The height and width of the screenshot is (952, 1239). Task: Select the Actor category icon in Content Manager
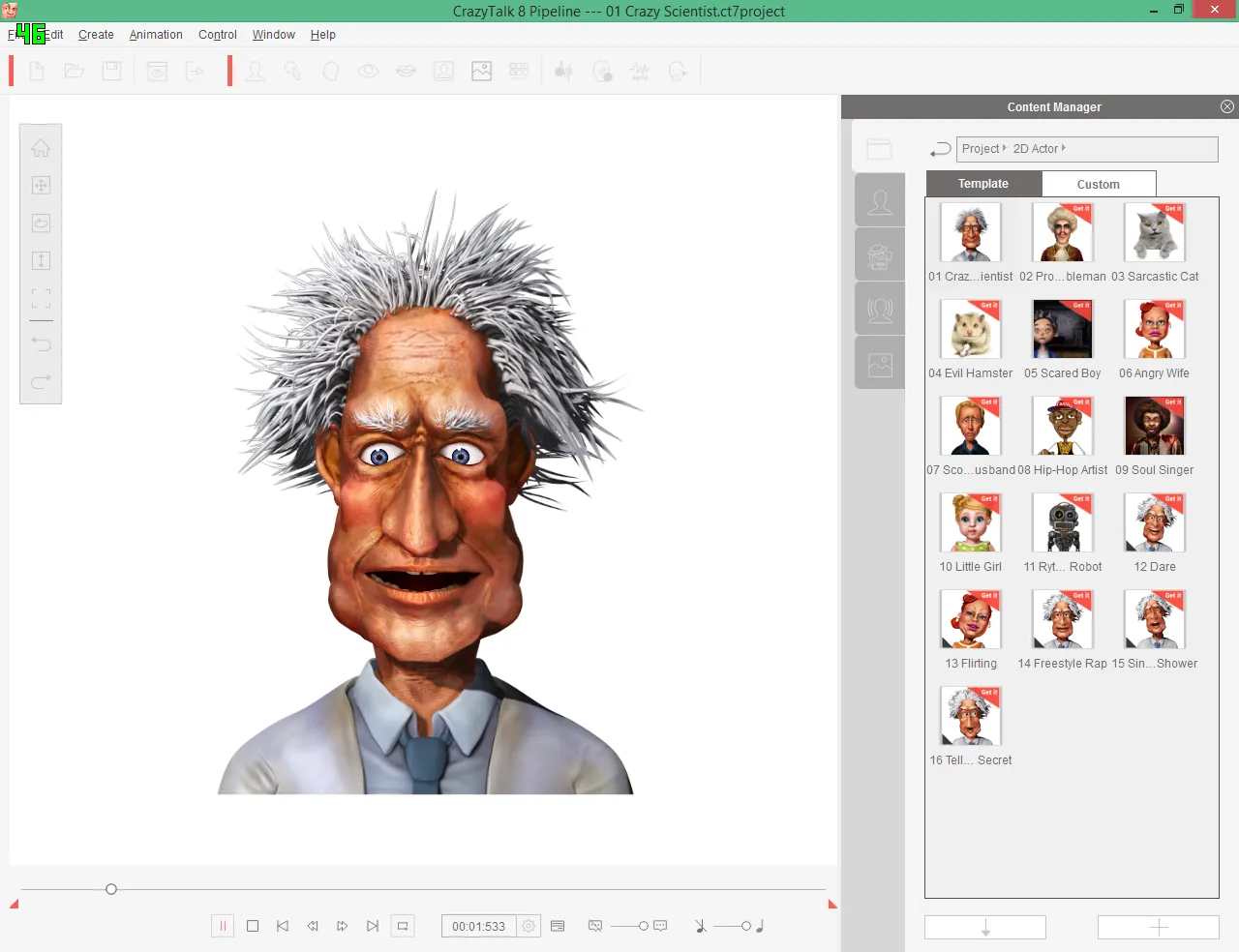(x=880, y=201)
